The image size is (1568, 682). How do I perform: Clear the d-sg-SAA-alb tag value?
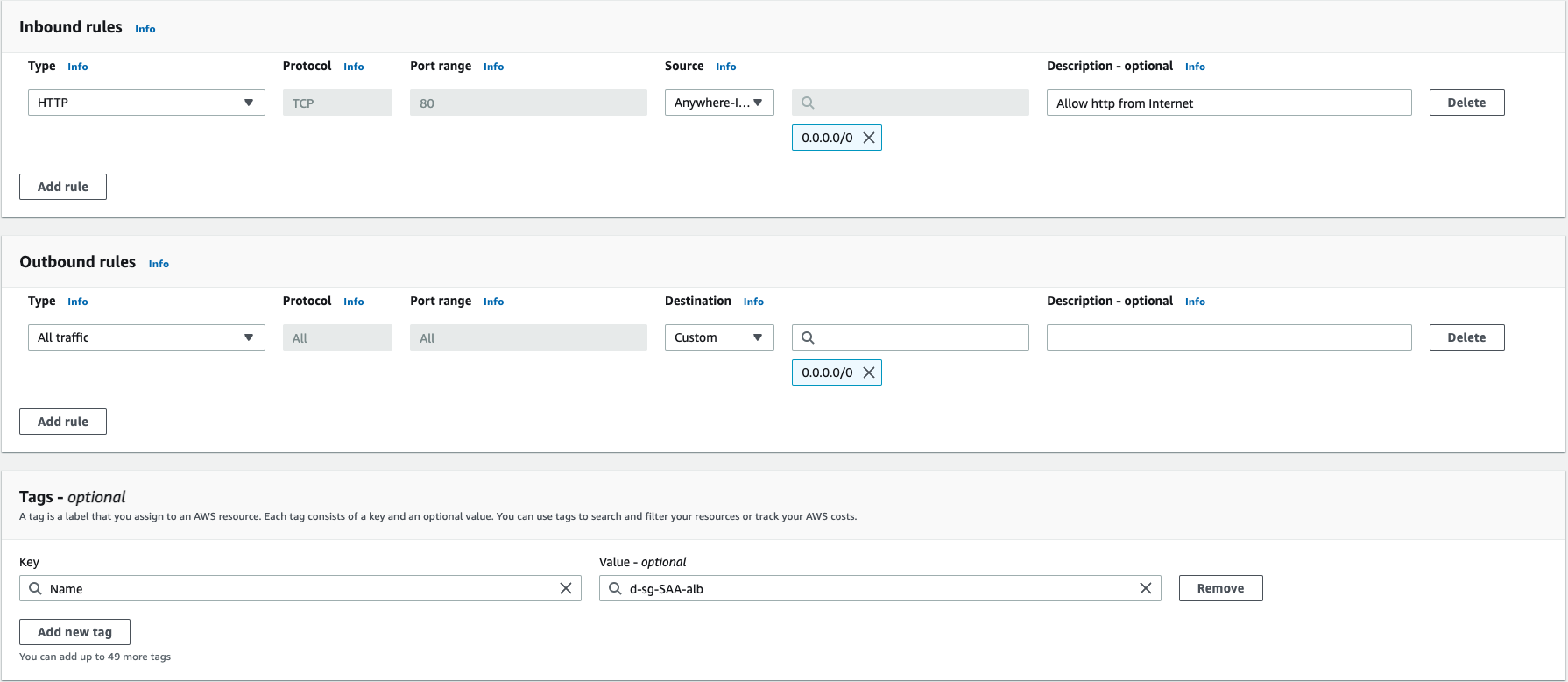tap(1145, 588)
